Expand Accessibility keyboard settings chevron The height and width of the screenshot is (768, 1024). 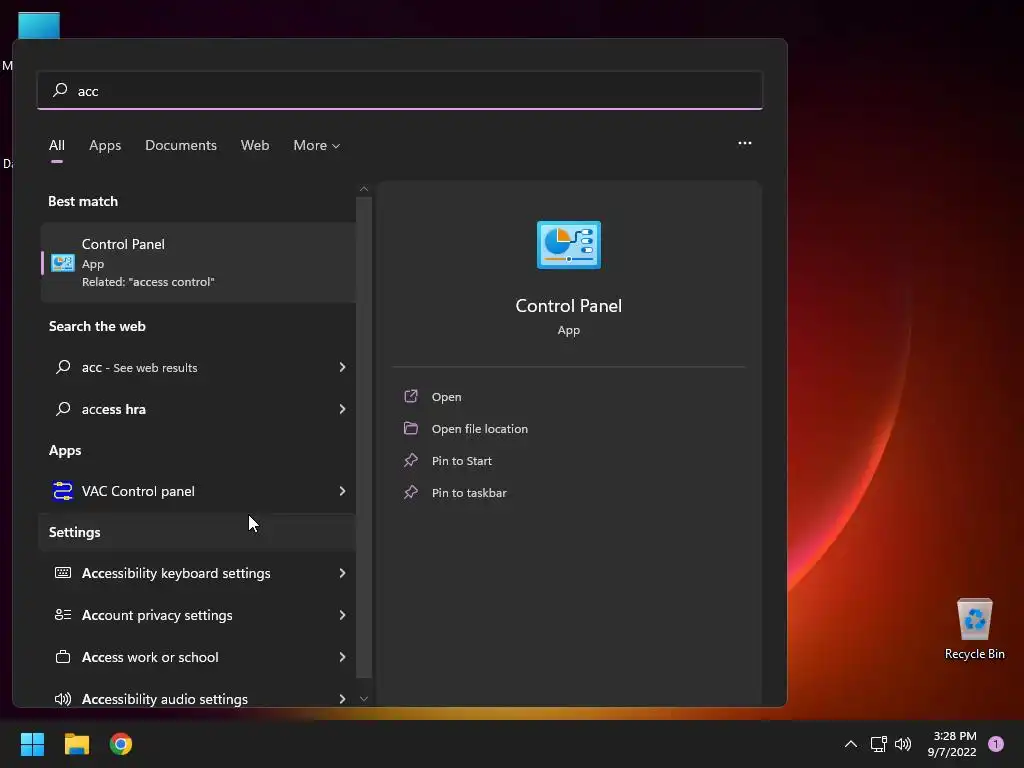(342, 573)
